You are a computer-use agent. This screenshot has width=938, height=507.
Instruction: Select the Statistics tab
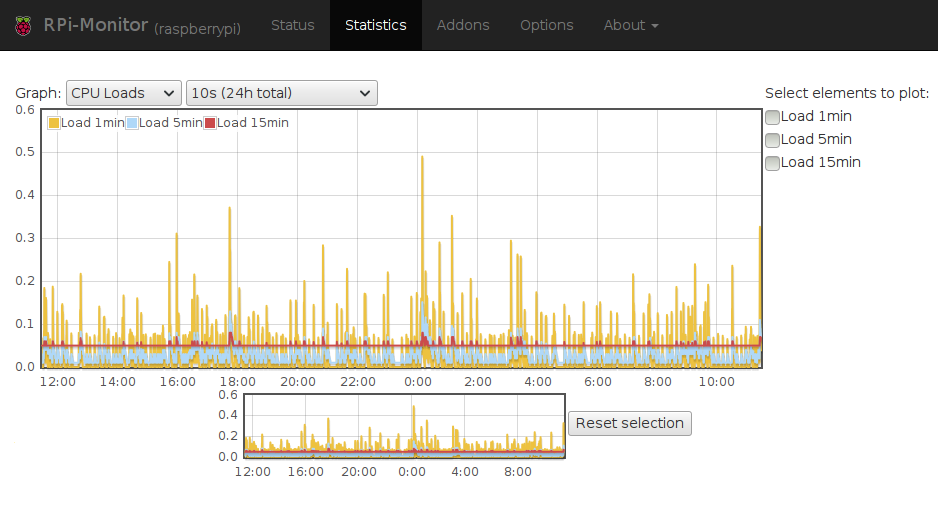tap(376, 25)
